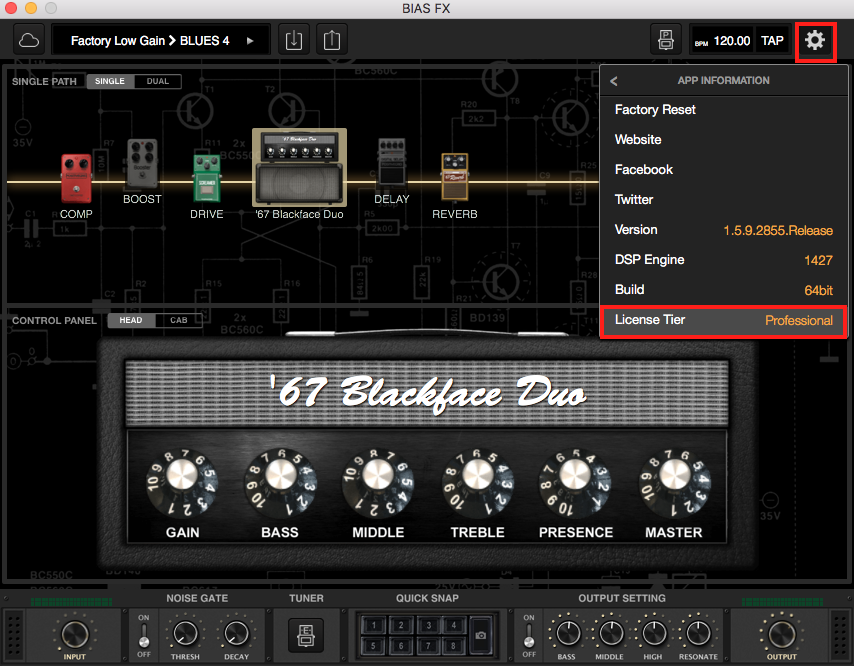The width and height of the screenshot is (854, 666).
Task: Click the download preset icon
Action: coord(293,40)
